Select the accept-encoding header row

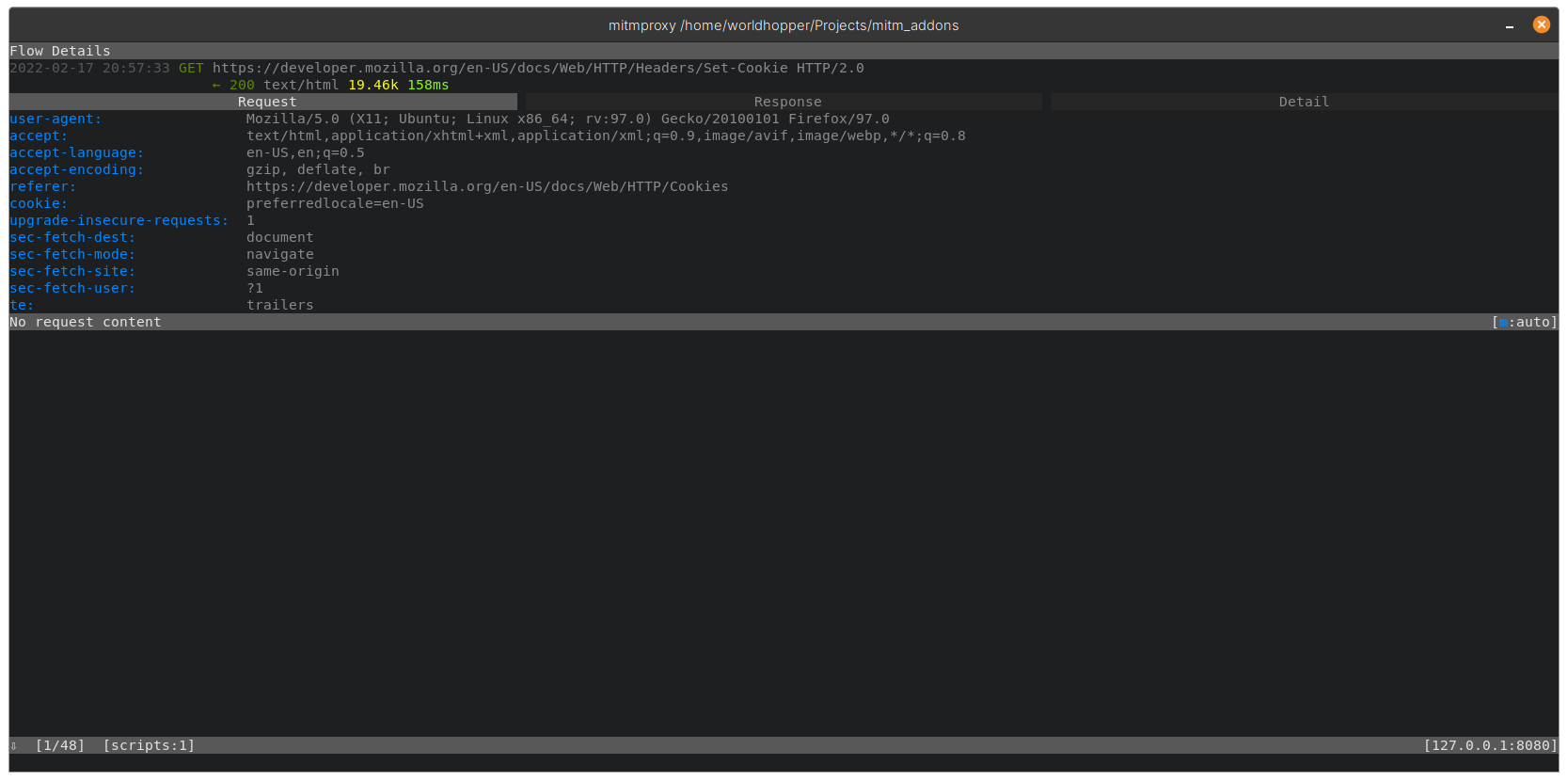point(76,169)
